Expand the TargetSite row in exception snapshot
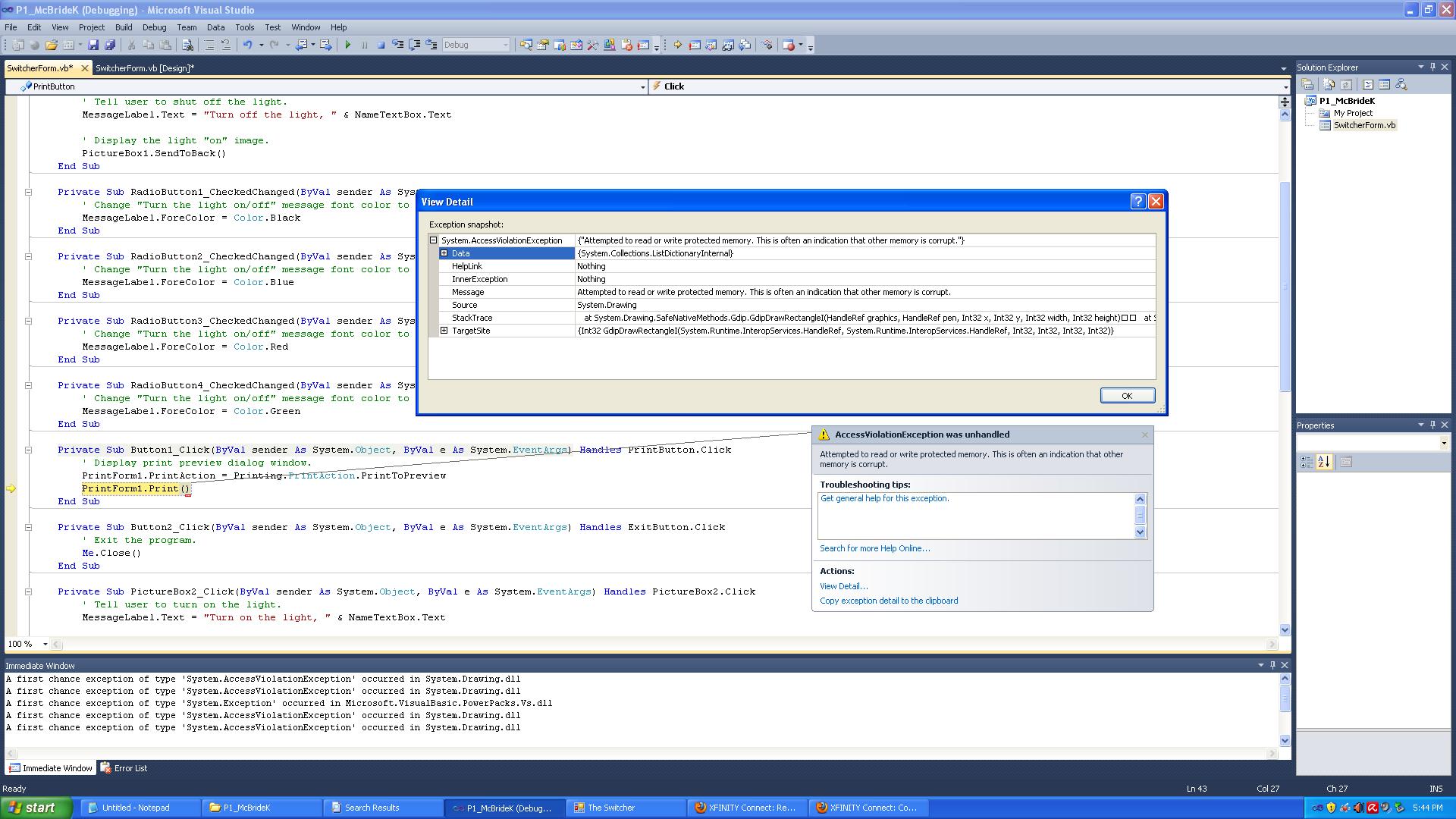The height and width of the screenshot is (819, 1456). pos(444,331)
